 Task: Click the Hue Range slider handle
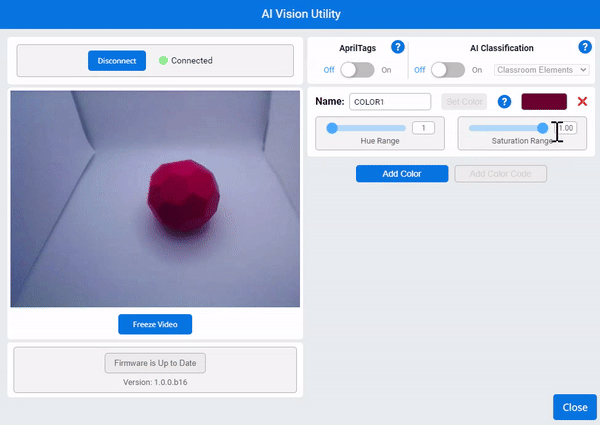[332, 128]
